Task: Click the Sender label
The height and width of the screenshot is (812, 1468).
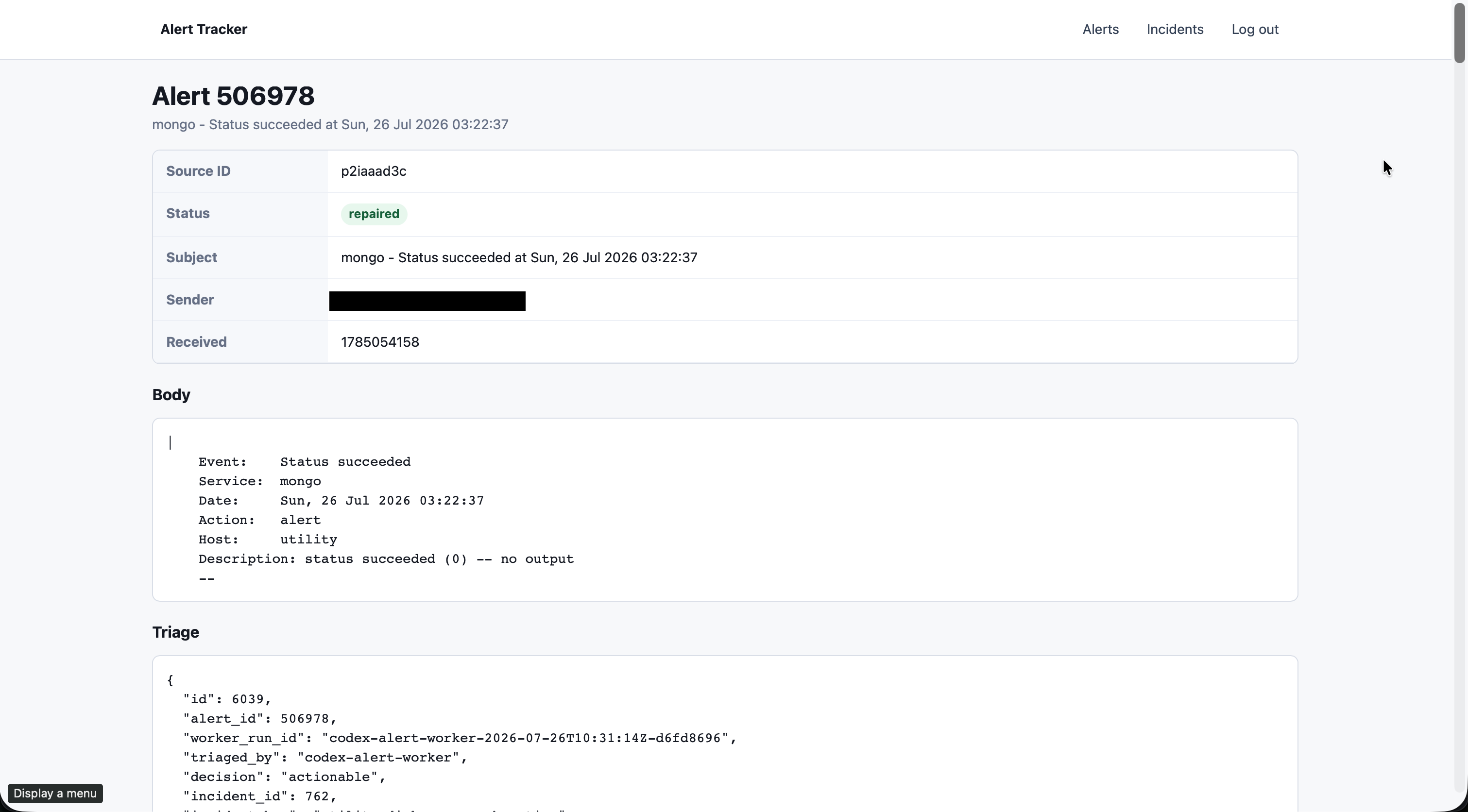Action: (190, 300)
